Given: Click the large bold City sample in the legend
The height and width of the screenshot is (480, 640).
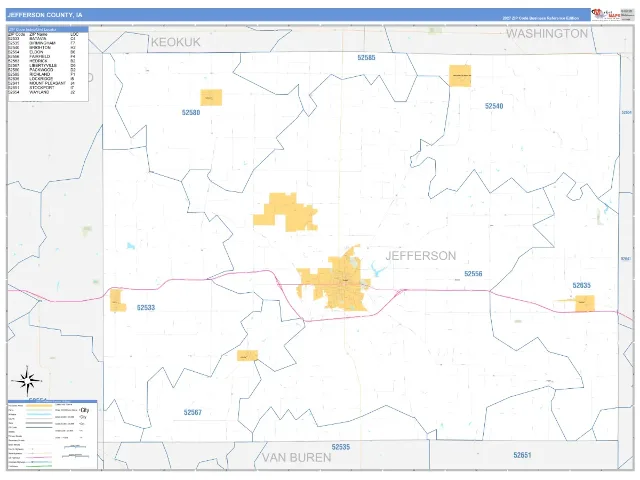Looking at the screenshot, I should 85,410.
